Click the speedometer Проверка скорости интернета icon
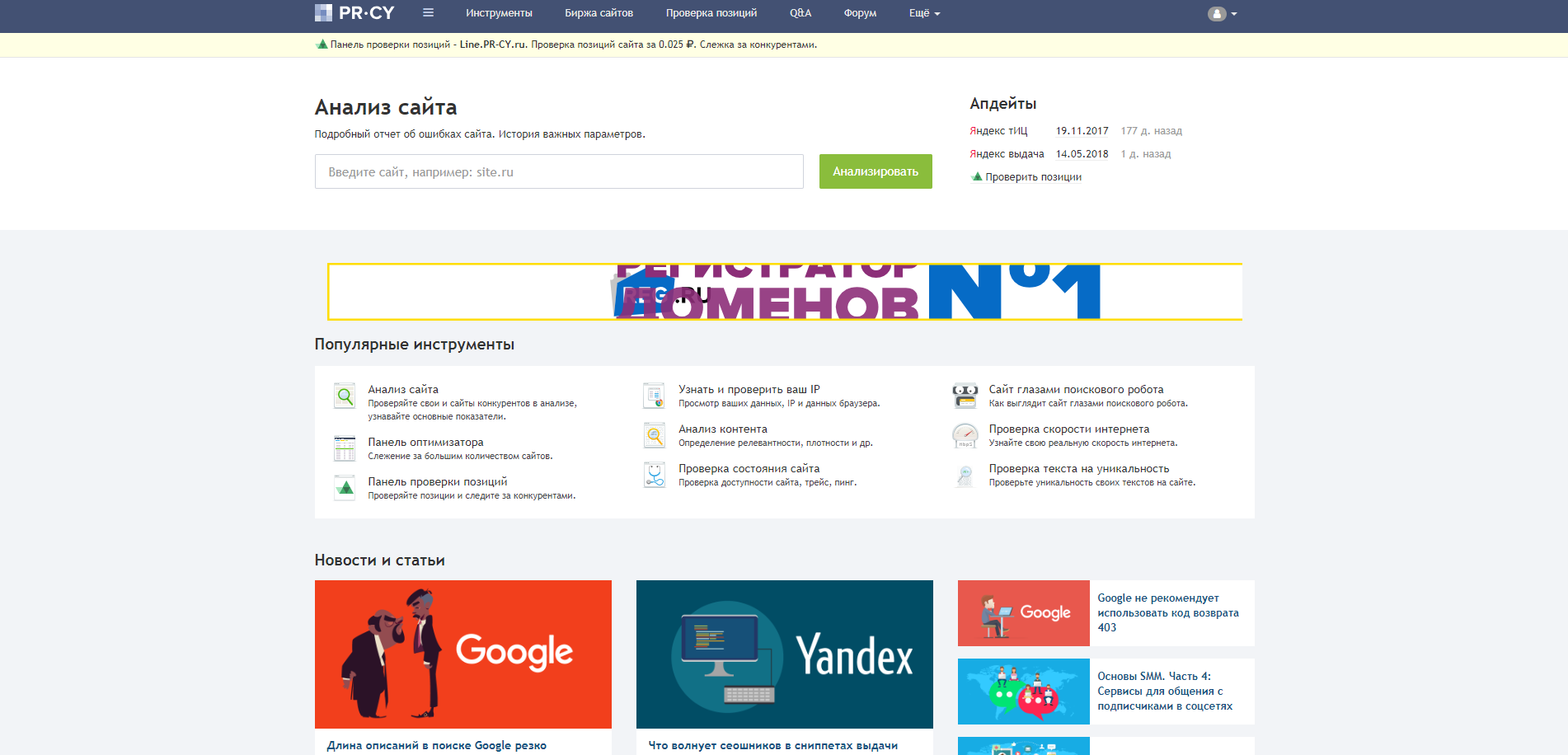1568x755 pixels. coord(965,435)
